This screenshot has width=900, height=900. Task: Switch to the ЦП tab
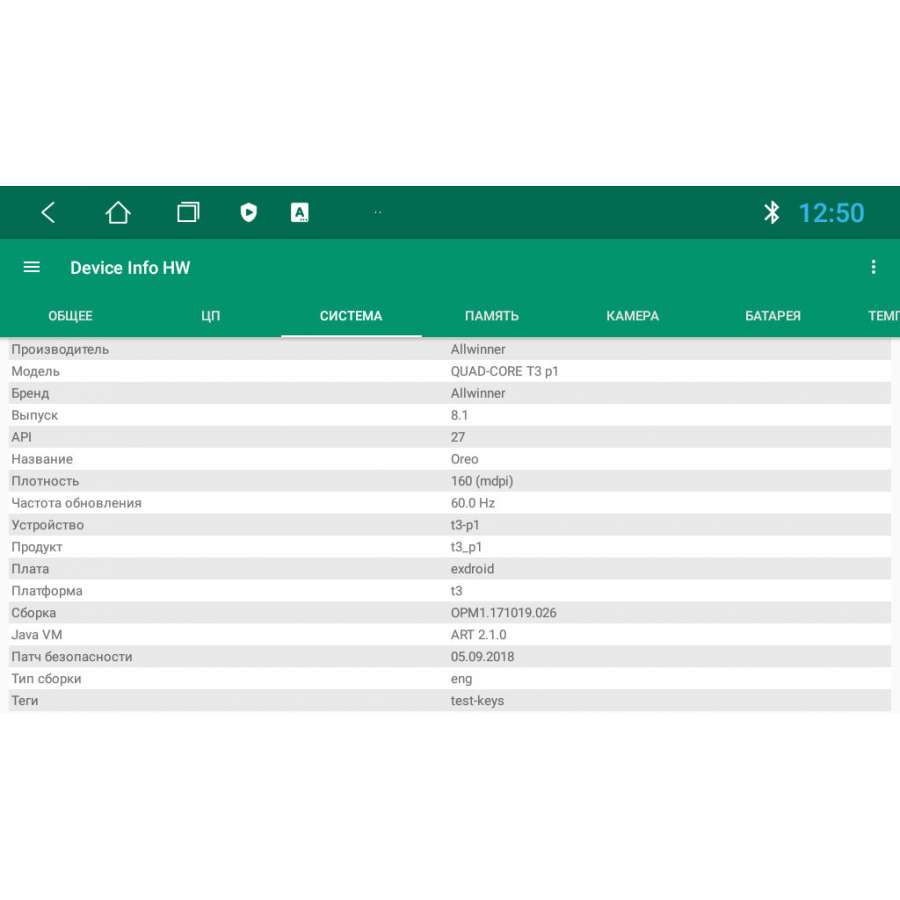click(211, 316)
